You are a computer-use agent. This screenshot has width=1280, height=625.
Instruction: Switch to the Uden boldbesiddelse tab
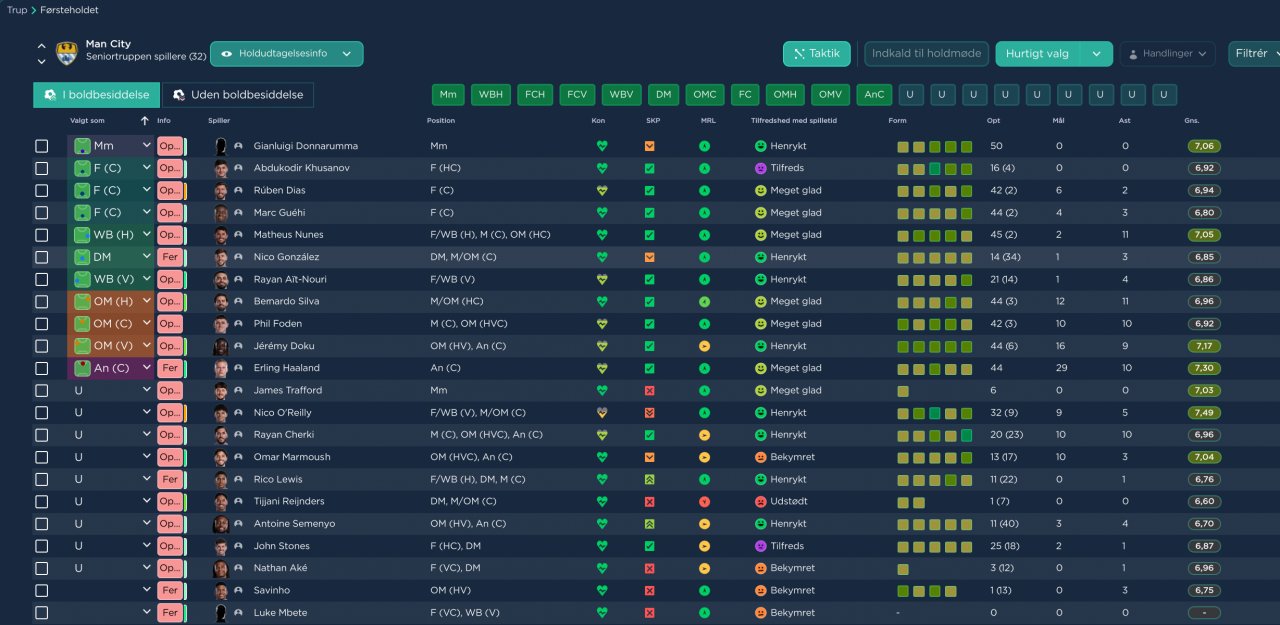(238, 95)
